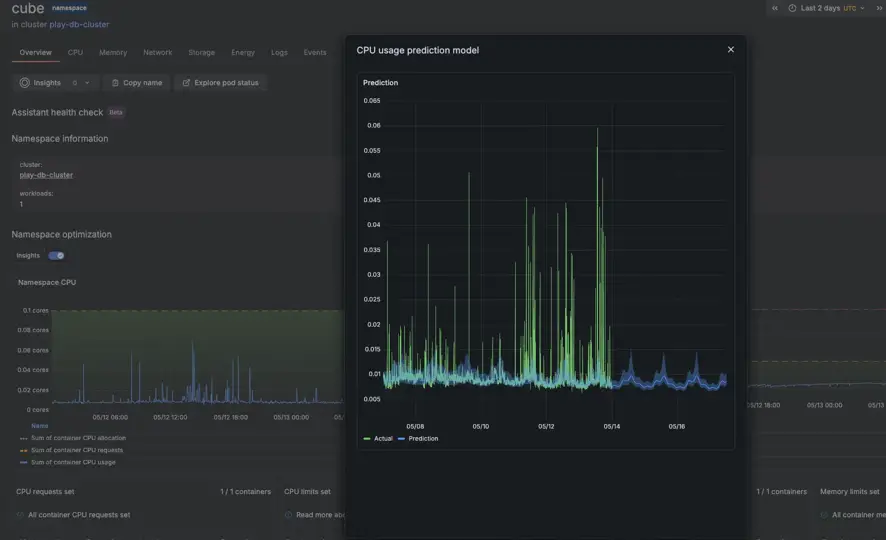Click the clipboard icon beside Copy name
Screen dimensions: 886x540
pyautogui.click(x=115, y=82)
